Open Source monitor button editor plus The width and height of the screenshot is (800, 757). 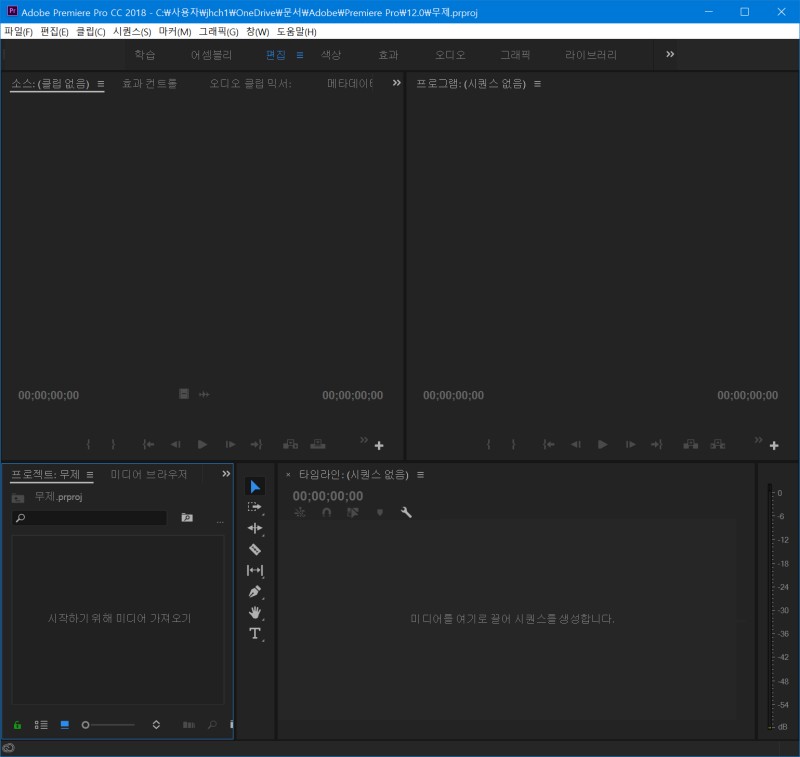click(x=379, y=446)
